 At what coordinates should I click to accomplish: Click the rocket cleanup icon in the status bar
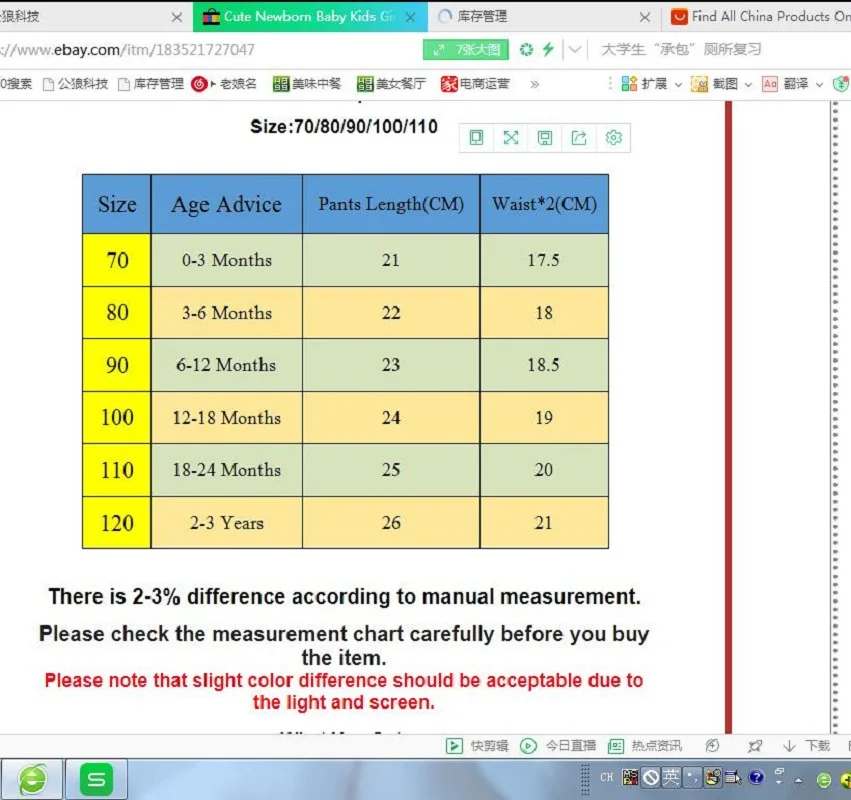coord(754,746)
